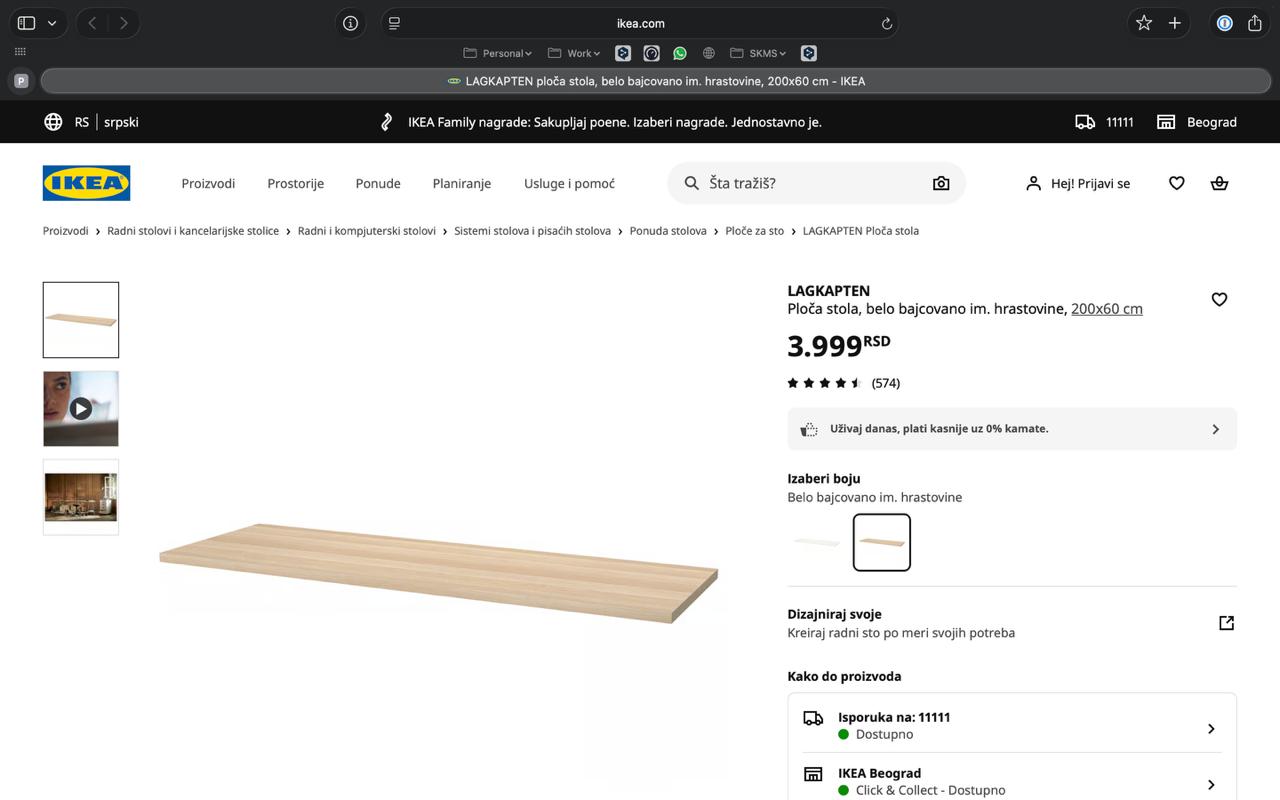Open the shopping basket icon
Image resolution: width=1280 pixels, height=800 pixels.
coord(1219,183)
